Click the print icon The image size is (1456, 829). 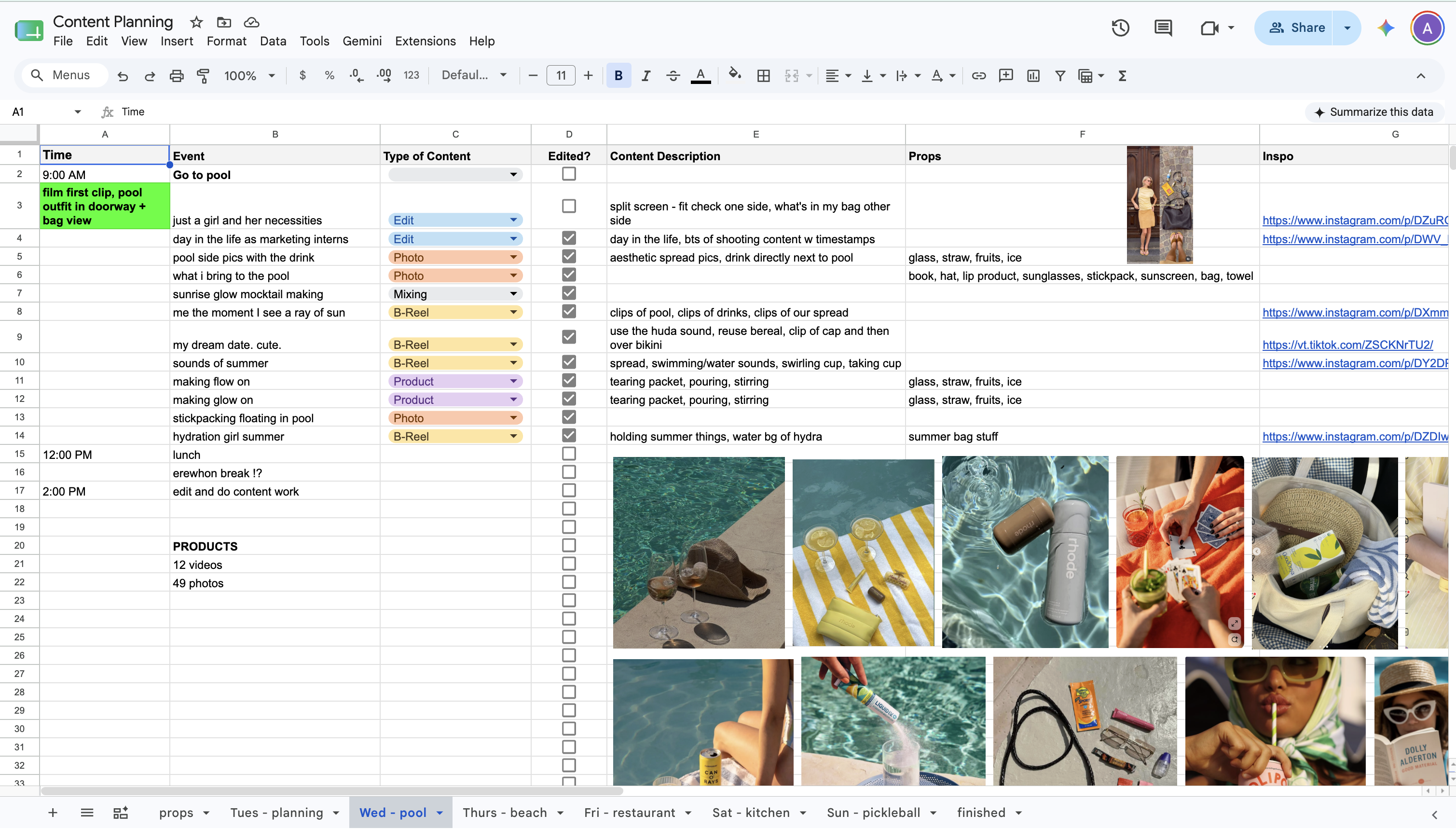177,76
